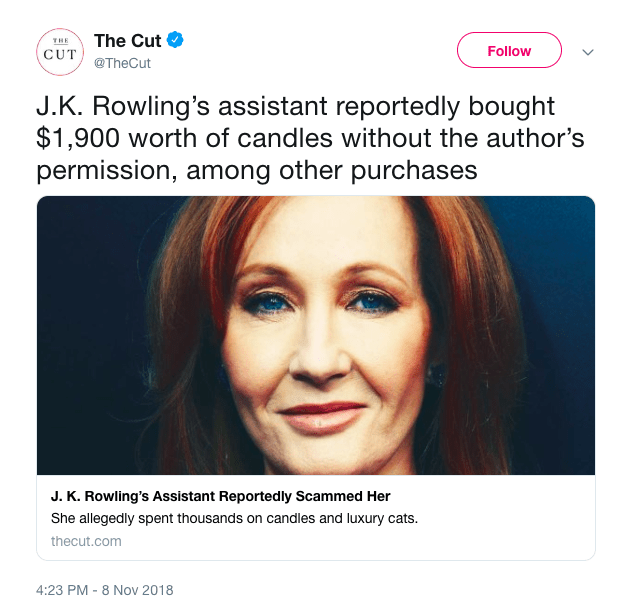This screenshot has width=629, height=601.
Task: Open the article preview portrait image
Action: coord(315,334)
